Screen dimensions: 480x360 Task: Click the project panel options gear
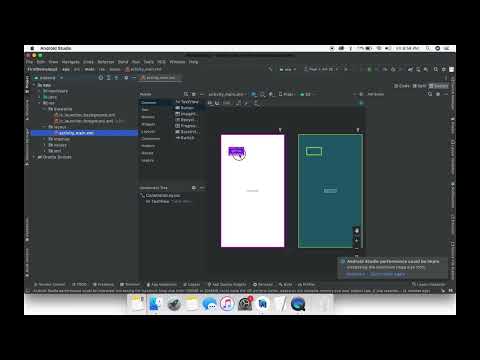coord(126,78)
